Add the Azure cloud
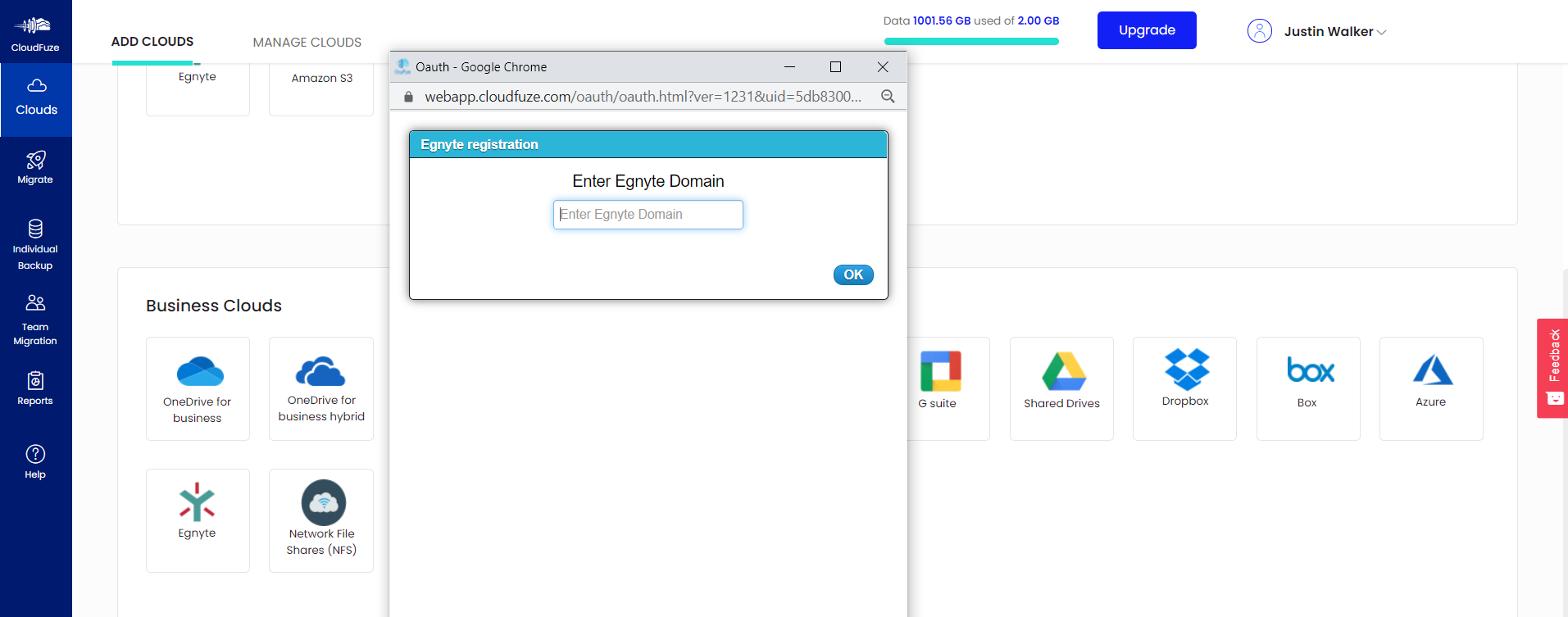The image size is (1568, 617). 1431,388
